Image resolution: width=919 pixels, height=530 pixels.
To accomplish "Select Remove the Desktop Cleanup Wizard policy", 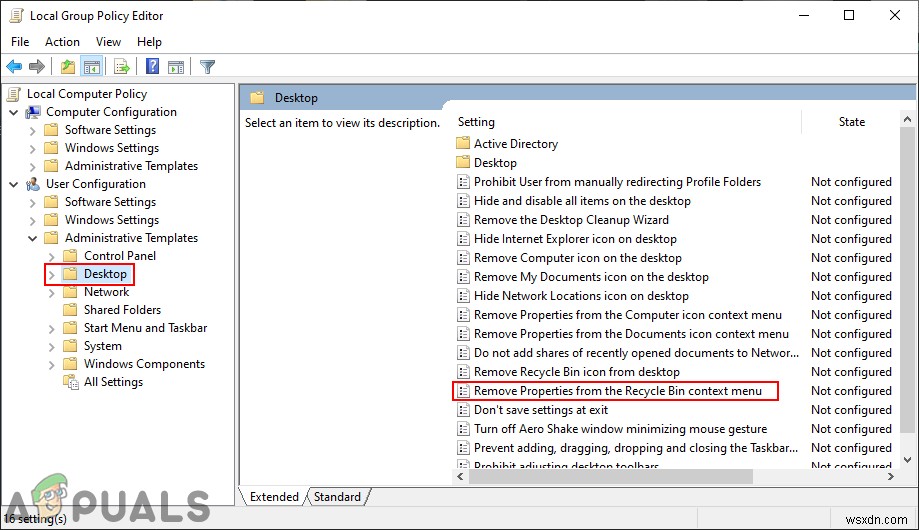I will [x=571, y=220].
